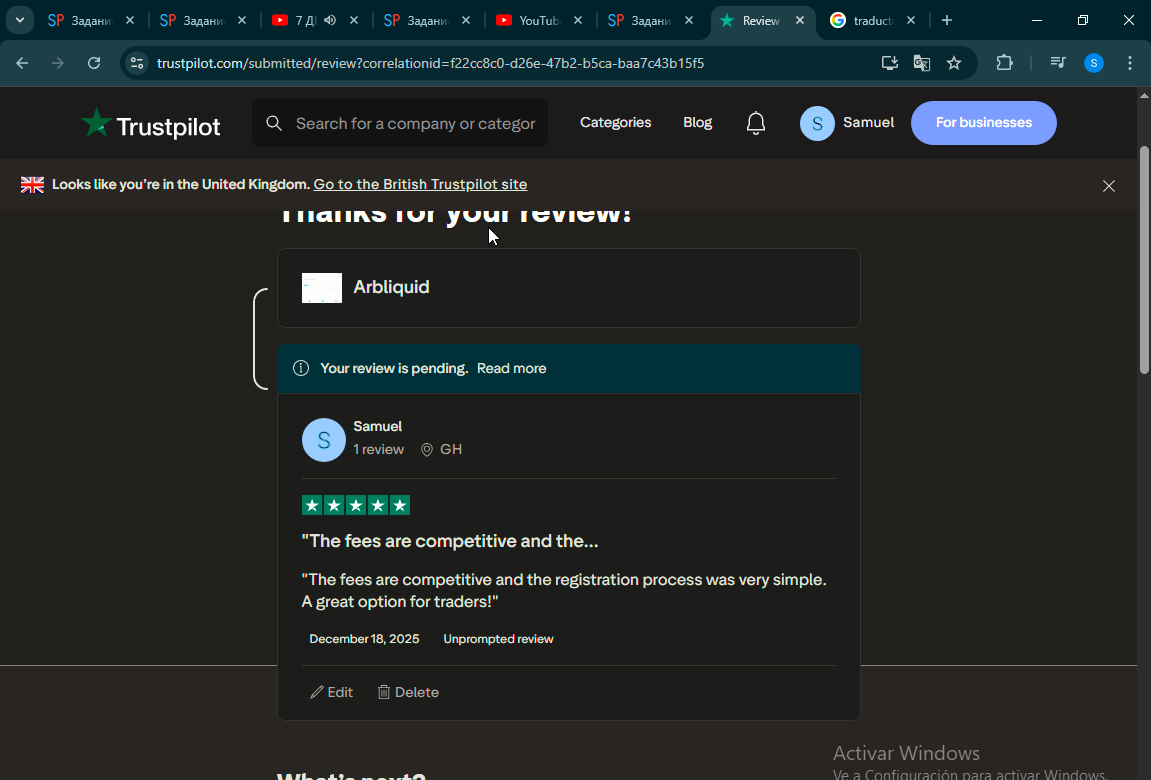This screenshot has height=780, width=1151.
Task: Go forward in browser history
Action: tap(57, 63)
